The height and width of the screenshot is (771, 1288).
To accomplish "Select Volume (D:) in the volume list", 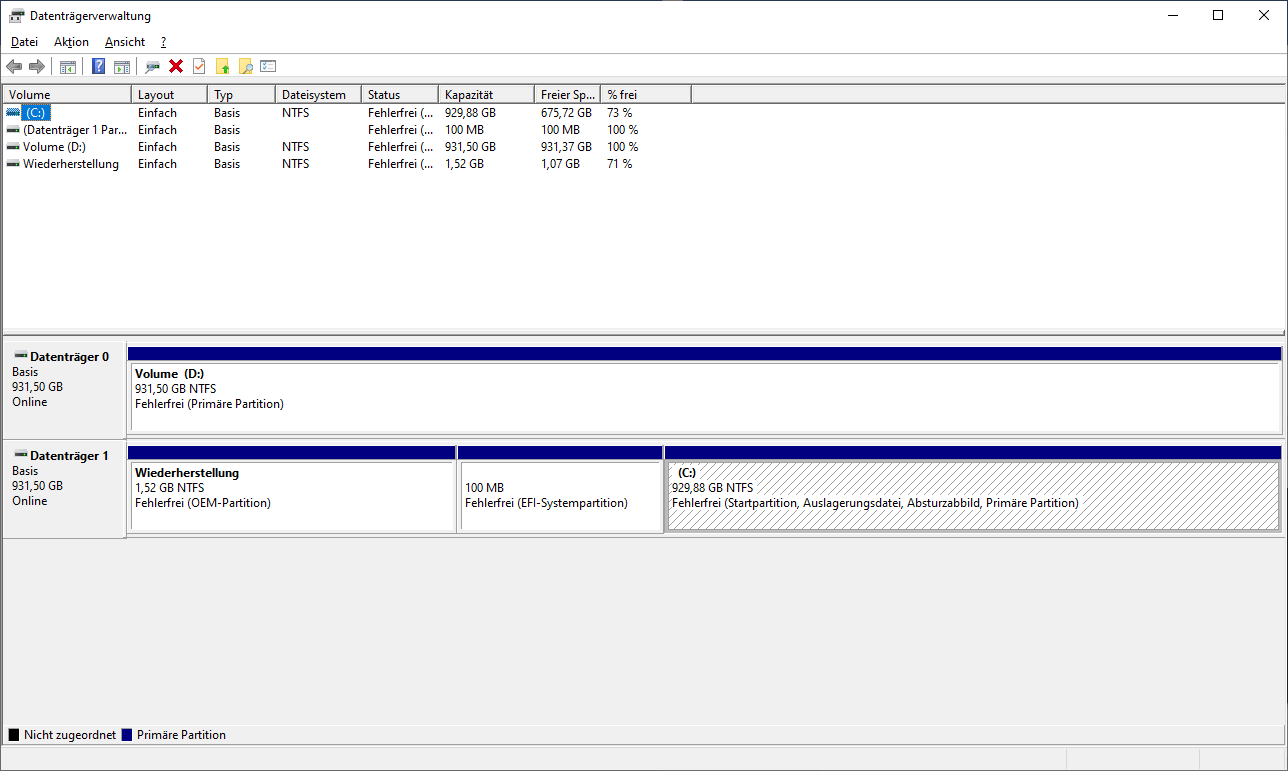I will [x=54, y=147].
